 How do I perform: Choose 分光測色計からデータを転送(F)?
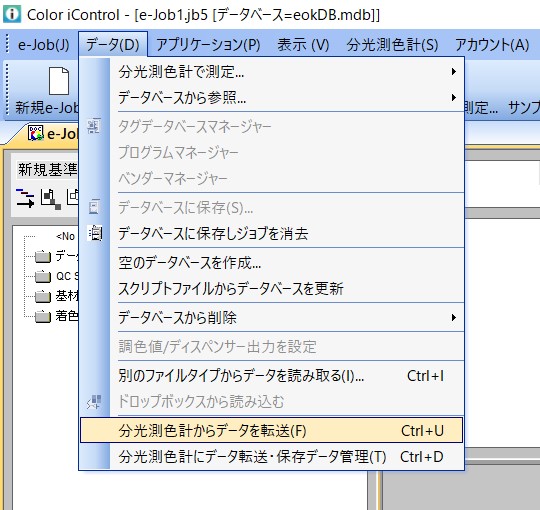[x=271, y=430]
